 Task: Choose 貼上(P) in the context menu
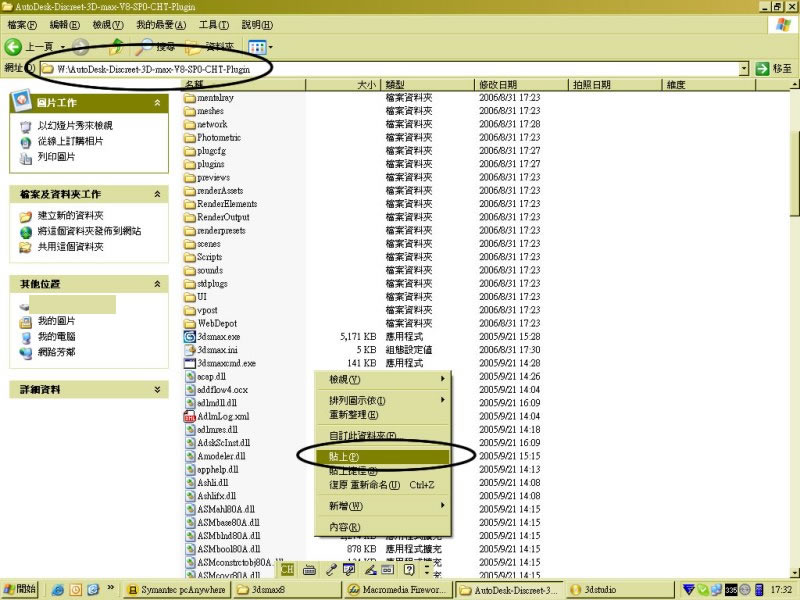click(x=382, y=457)
